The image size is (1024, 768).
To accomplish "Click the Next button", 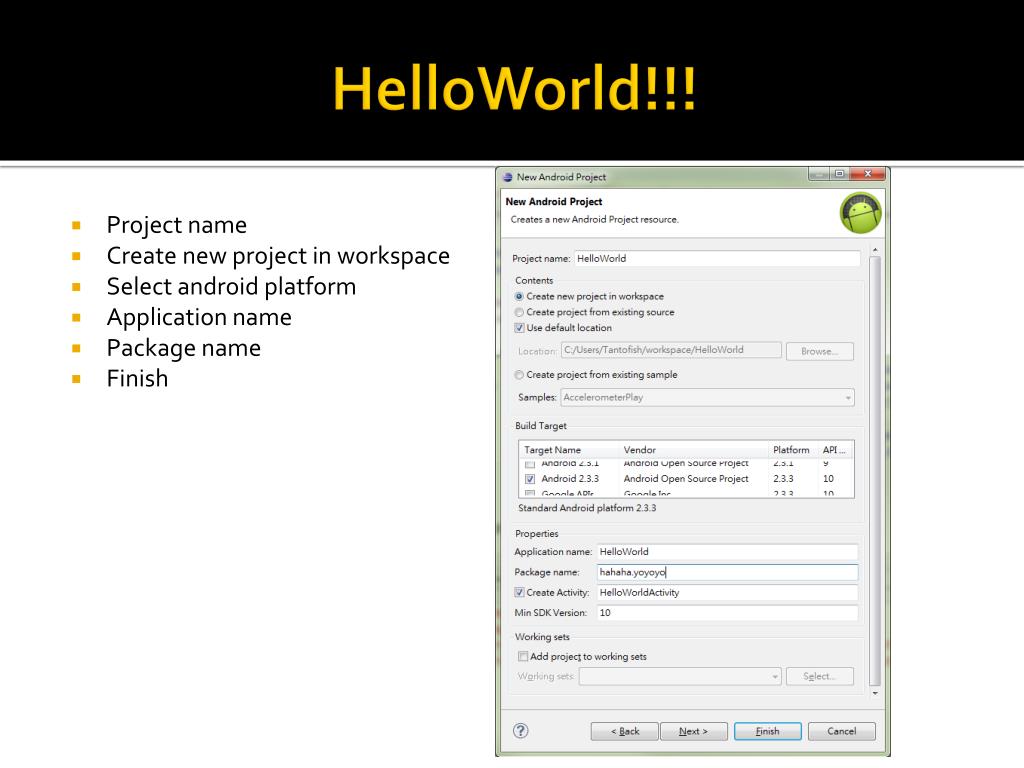I will (694, 731).
